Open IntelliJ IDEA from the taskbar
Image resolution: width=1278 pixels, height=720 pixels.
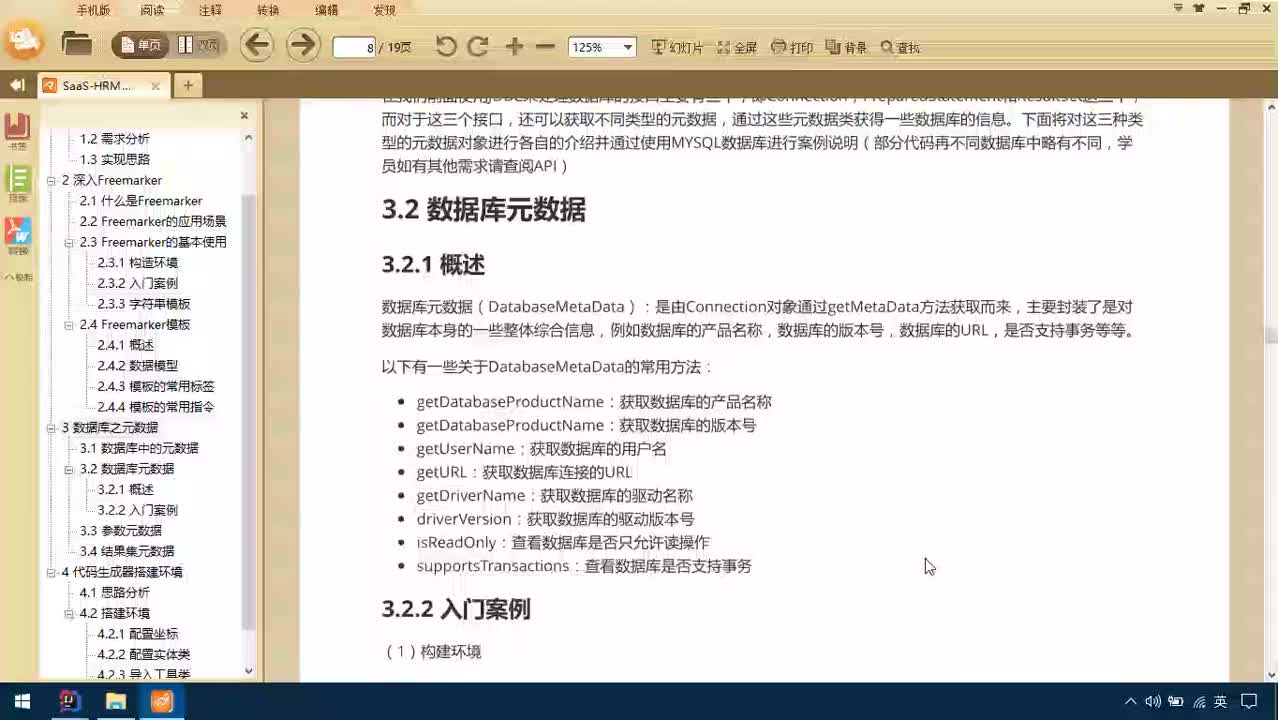pyautogui.click(x=69, y=701)
